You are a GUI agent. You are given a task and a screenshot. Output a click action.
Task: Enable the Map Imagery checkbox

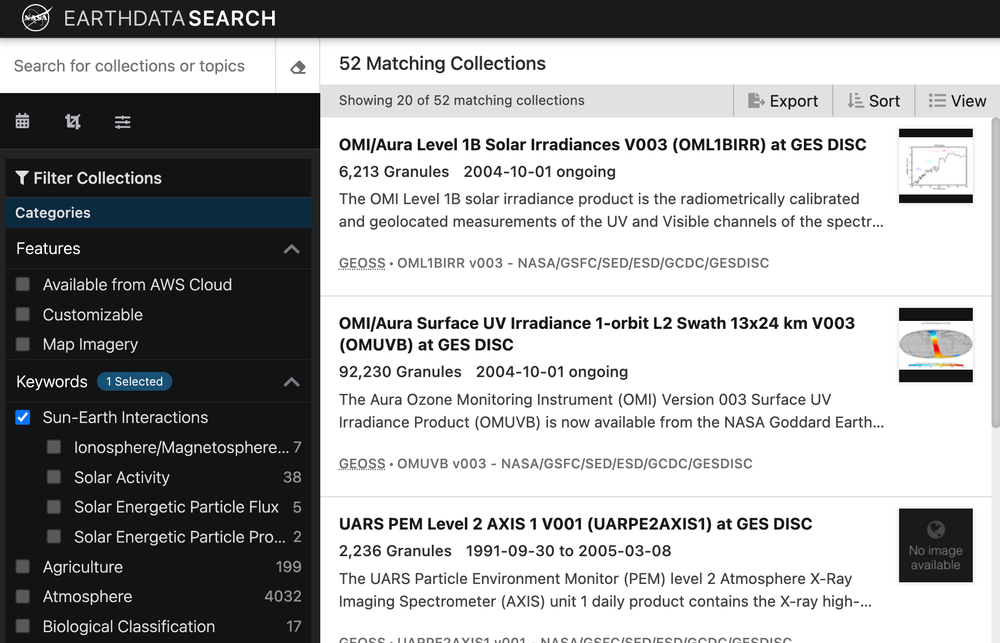[23, 344]
